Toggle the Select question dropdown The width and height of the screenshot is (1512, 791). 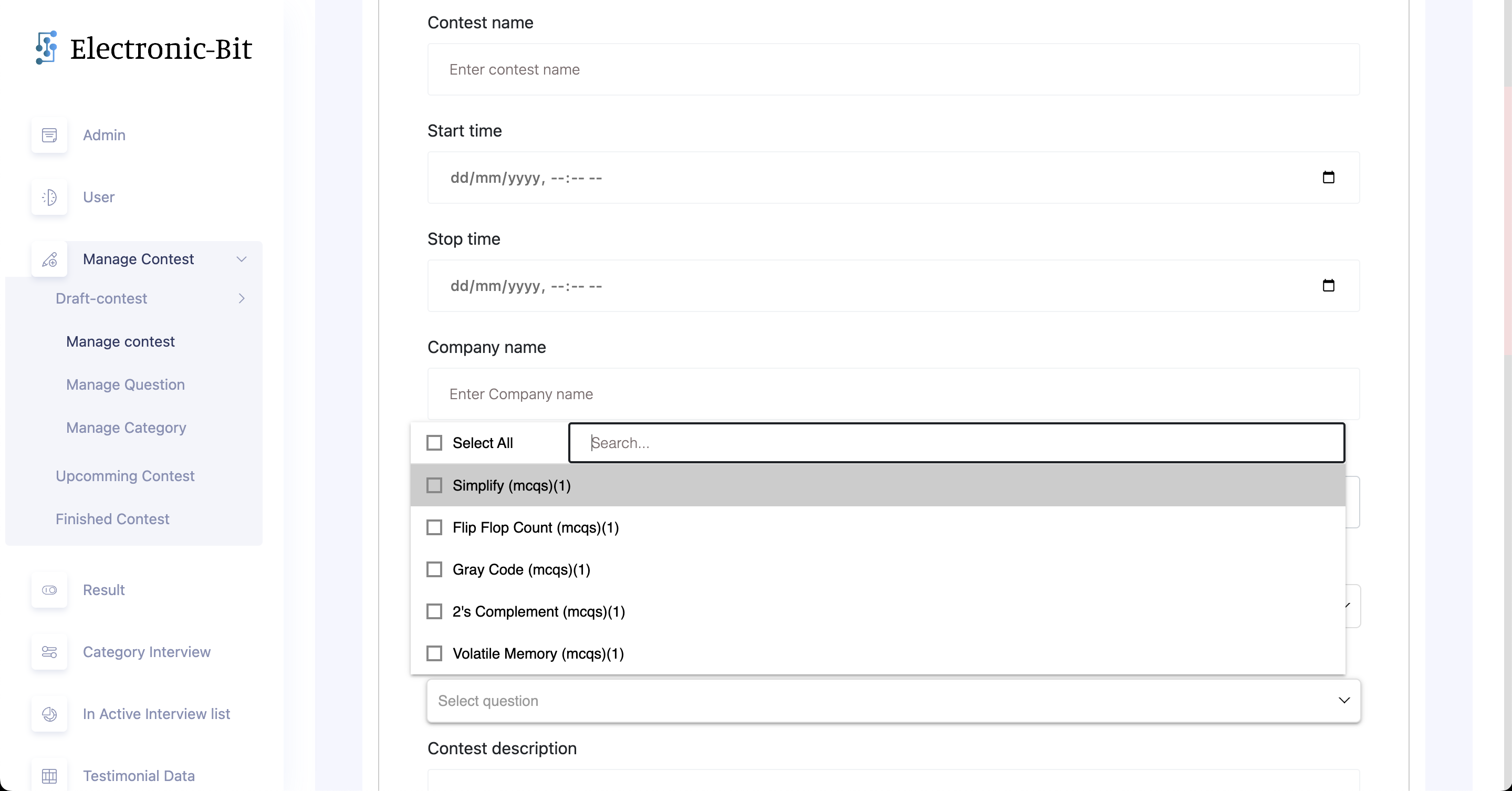(1343, 700)
